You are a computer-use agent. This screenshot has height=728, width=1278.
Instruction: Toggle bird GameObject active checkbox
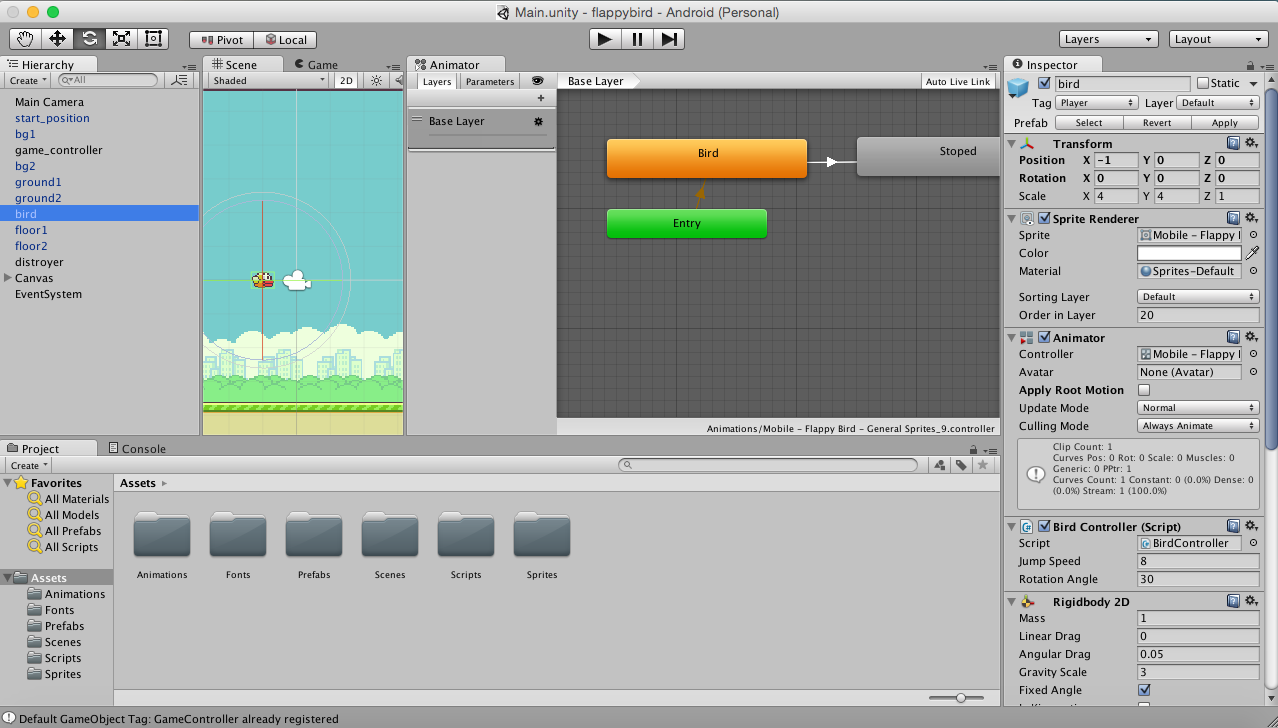pyautogui.click(x=1045, y=83)
